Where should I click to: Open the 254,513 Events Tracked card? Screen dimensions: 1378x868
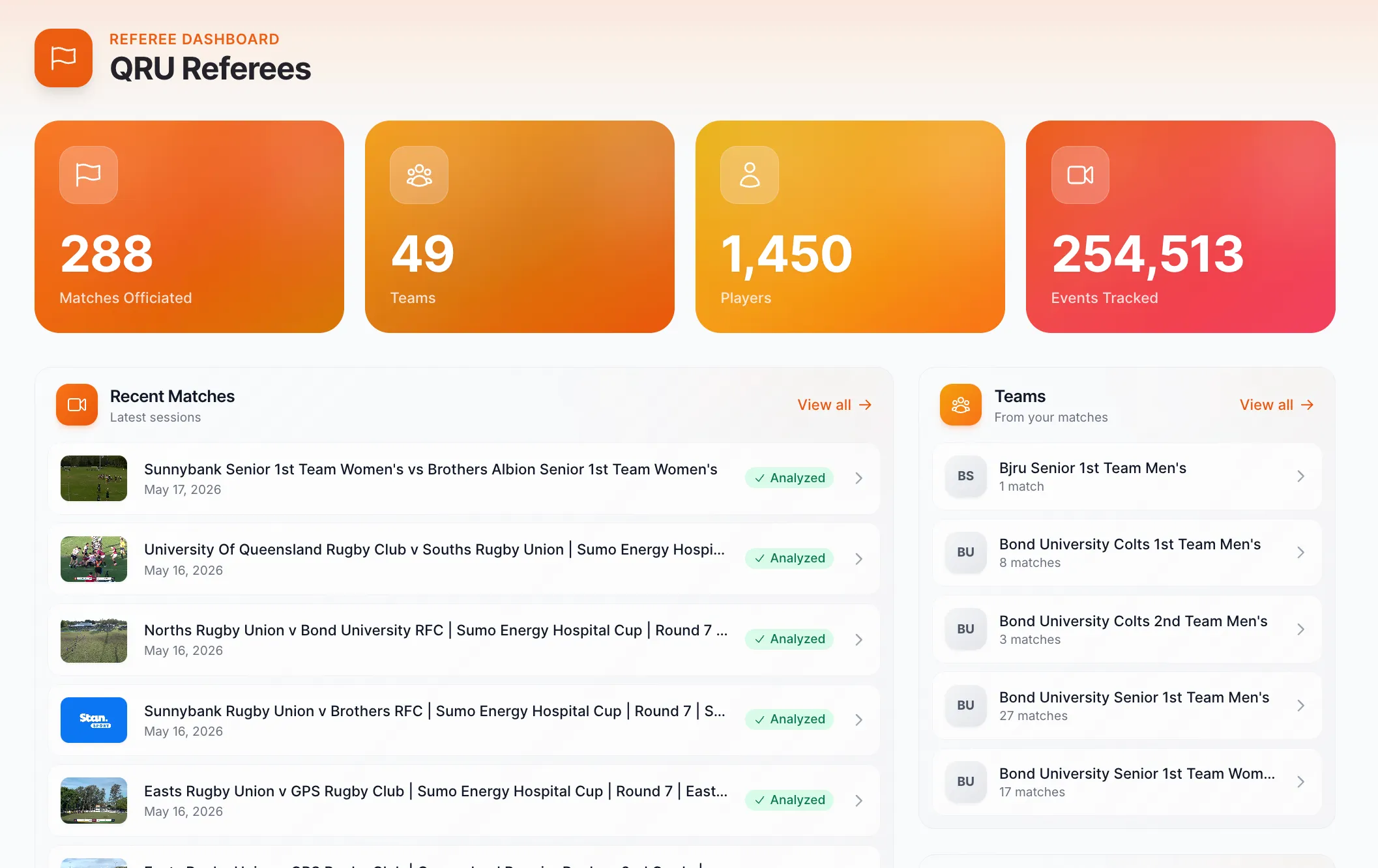coord(1180,227)
